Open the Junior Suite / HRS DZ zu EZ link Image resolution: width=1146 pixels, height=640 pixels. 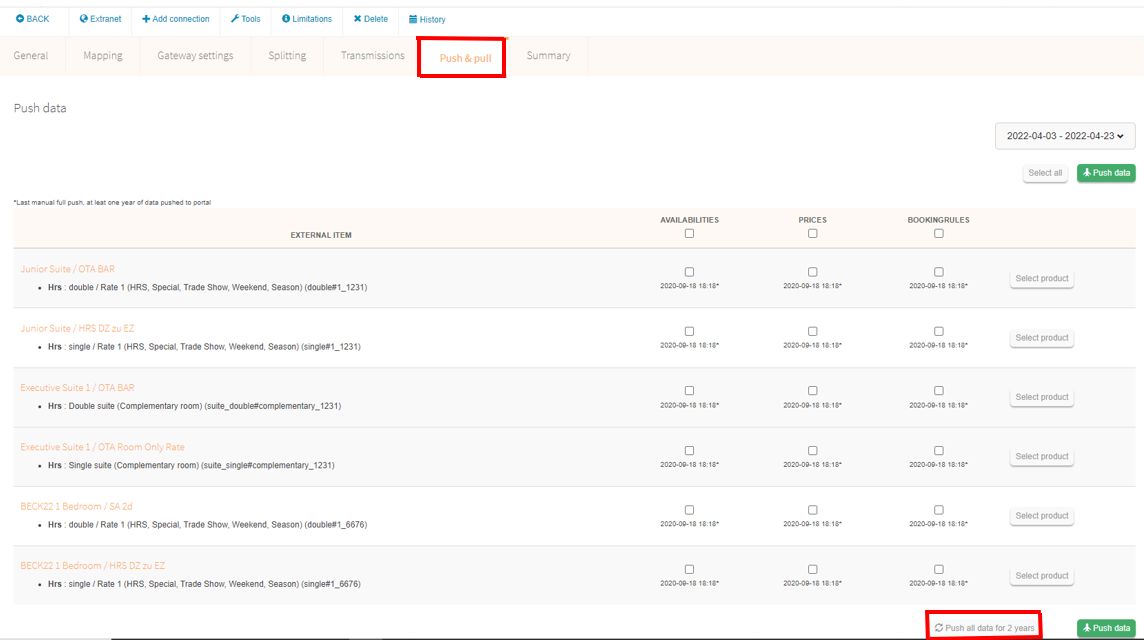tap(76, 328)
